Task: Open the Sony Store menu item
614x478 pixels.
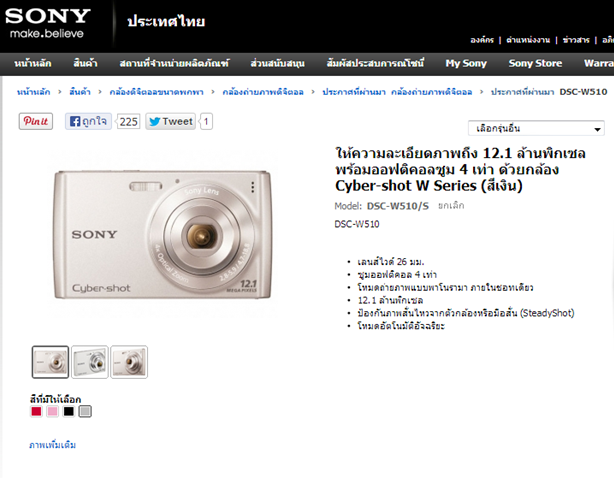Action: (x=535, y=63)
